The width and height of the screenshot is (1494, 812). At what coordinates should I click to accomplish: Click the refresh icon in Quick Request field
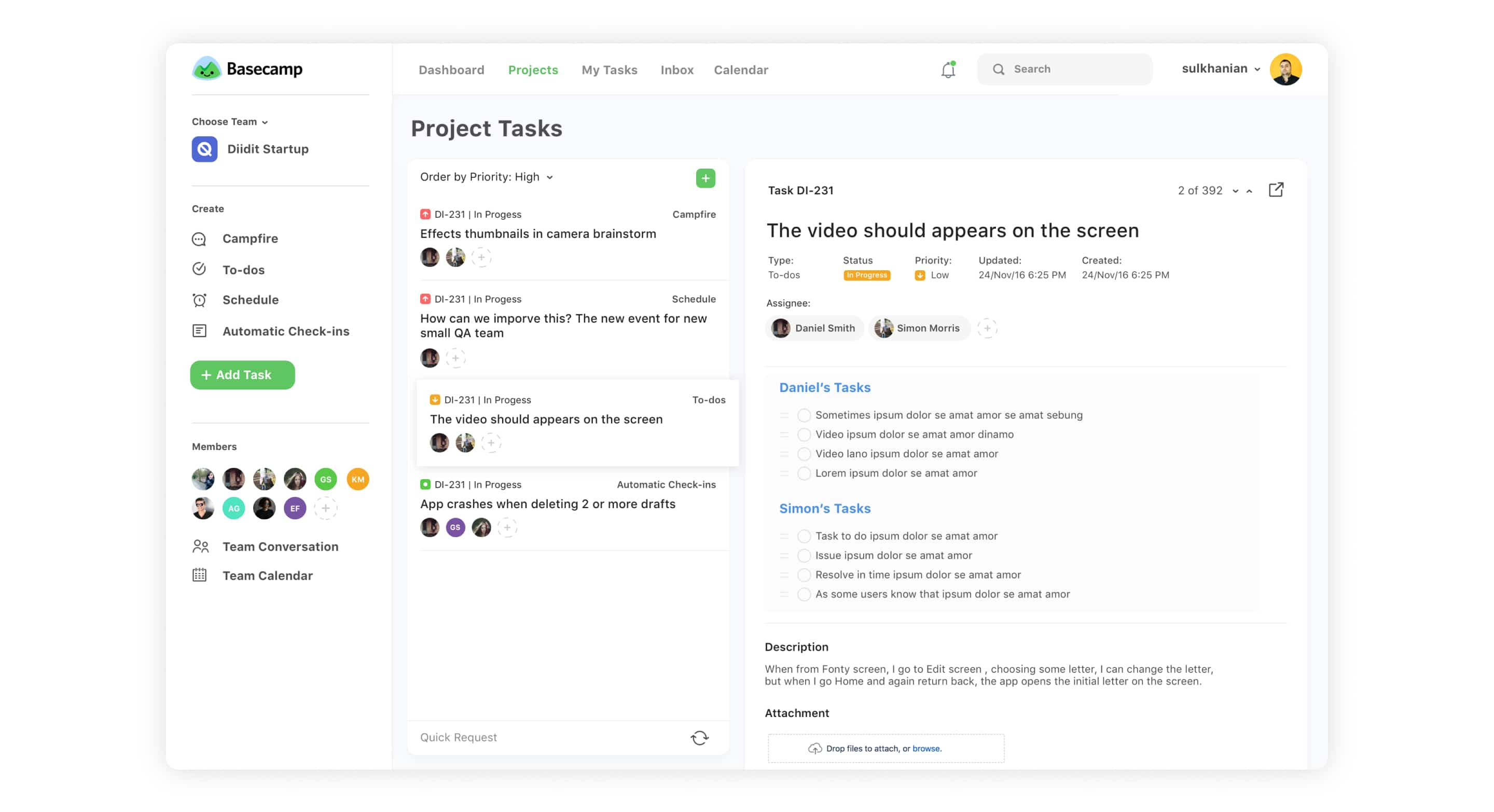[700, 737]
